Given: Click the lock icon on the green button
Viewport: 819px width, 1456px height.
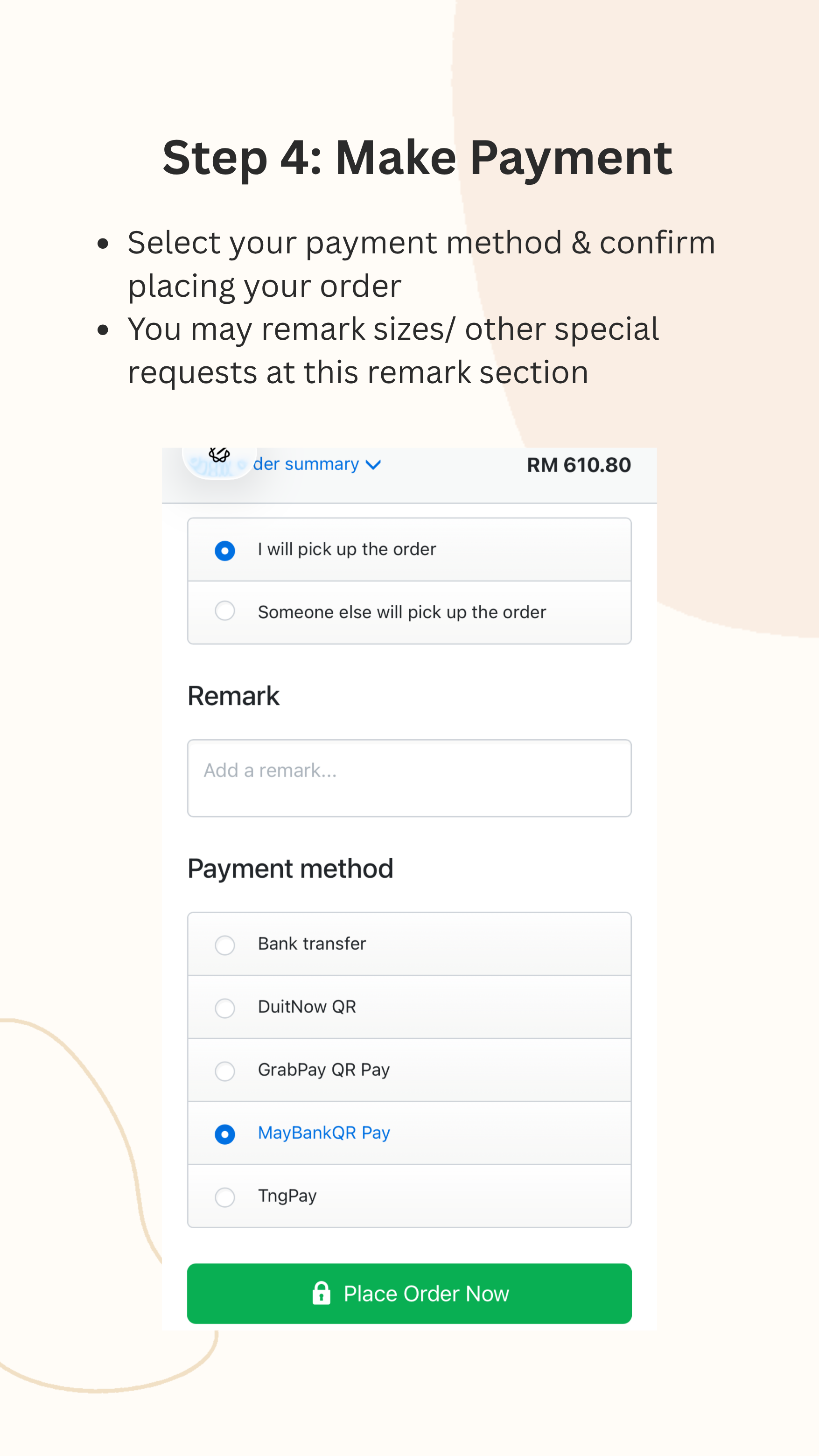Looking at the screenshot, I should (x=321, y=1293).
